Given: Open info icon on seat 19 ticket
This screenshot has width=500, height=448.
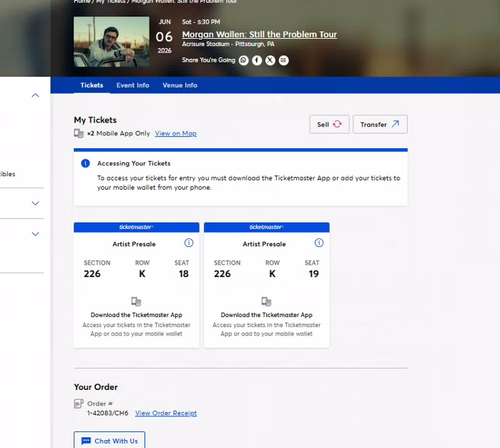Looking at the screenshot, I should coord(319,243).
